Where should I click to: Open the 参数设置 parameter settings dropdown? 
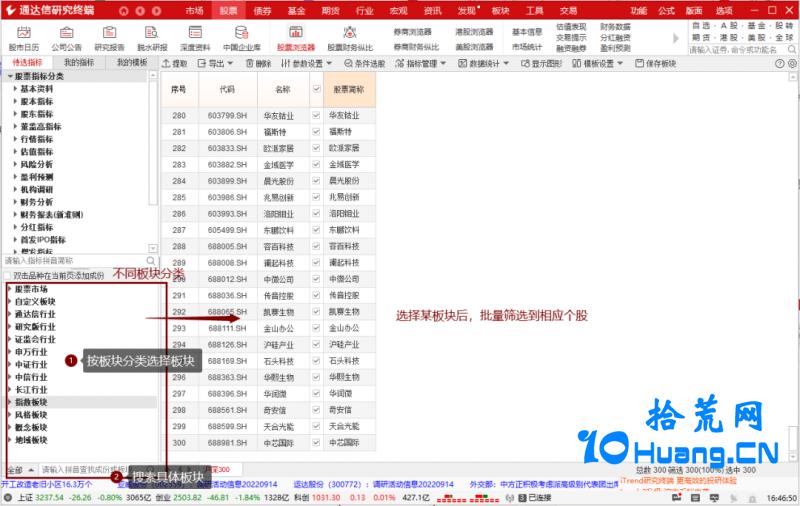coord(306,63)
